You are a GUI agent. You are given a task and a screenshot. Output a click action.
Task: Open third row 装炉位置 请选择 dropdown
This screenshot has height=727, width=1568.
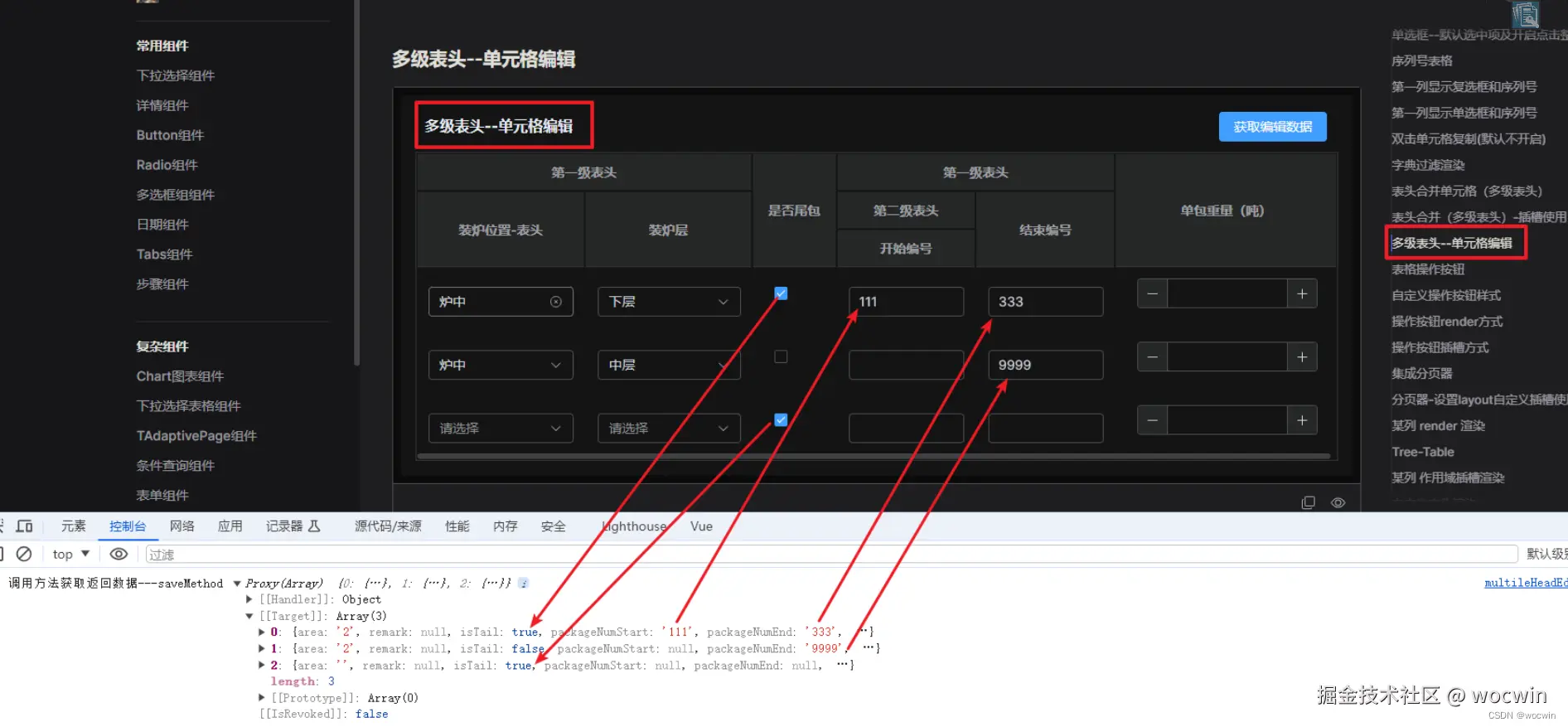[x=501, y=429]
